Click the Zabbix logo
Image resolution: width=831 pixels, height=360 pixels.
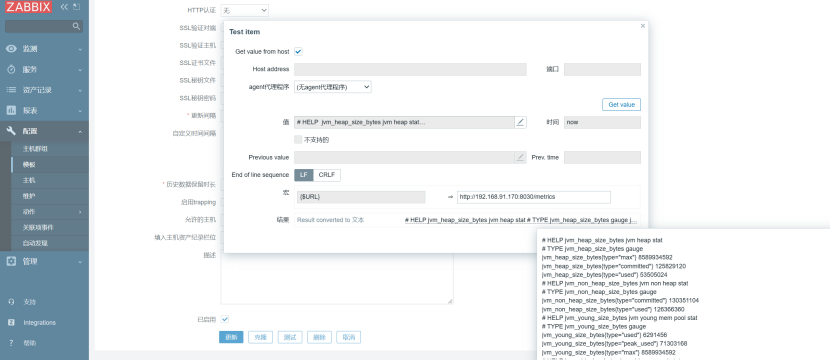pyautogui.click(x=29, y=7)
